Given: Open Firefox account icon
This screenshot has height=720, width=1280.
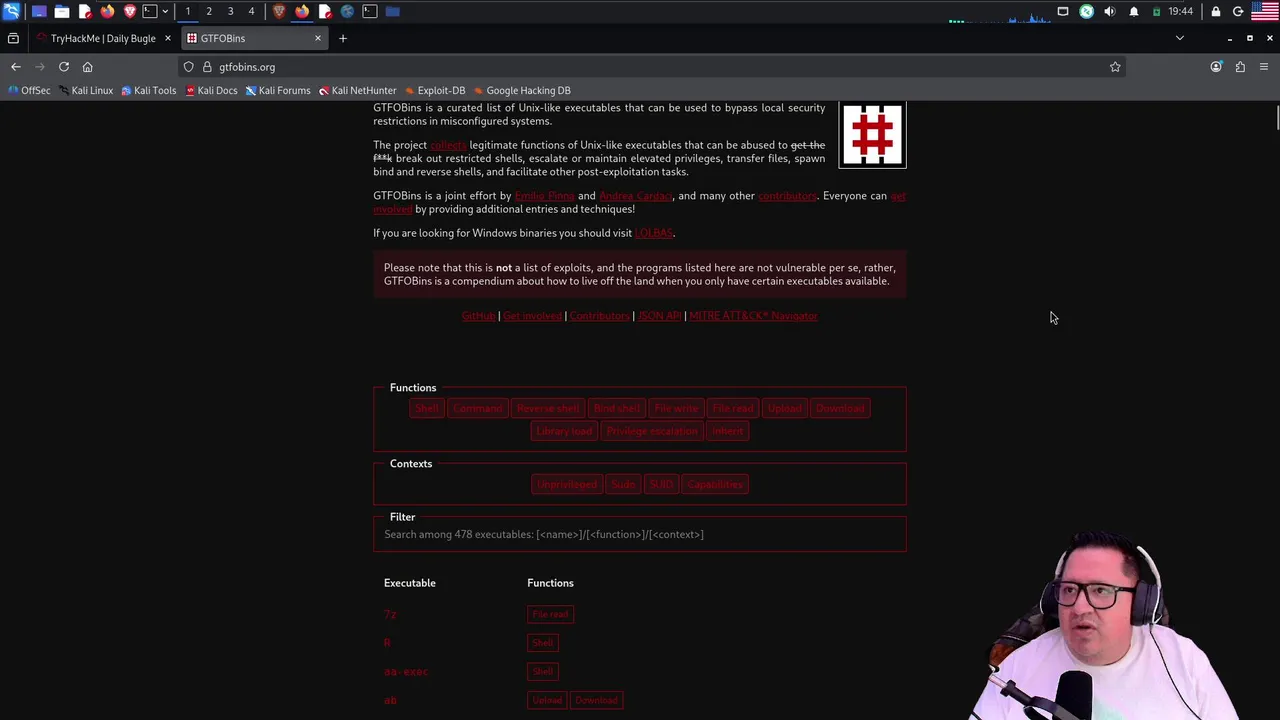Looking at the screenshot, I should [x=1216, y=67].
